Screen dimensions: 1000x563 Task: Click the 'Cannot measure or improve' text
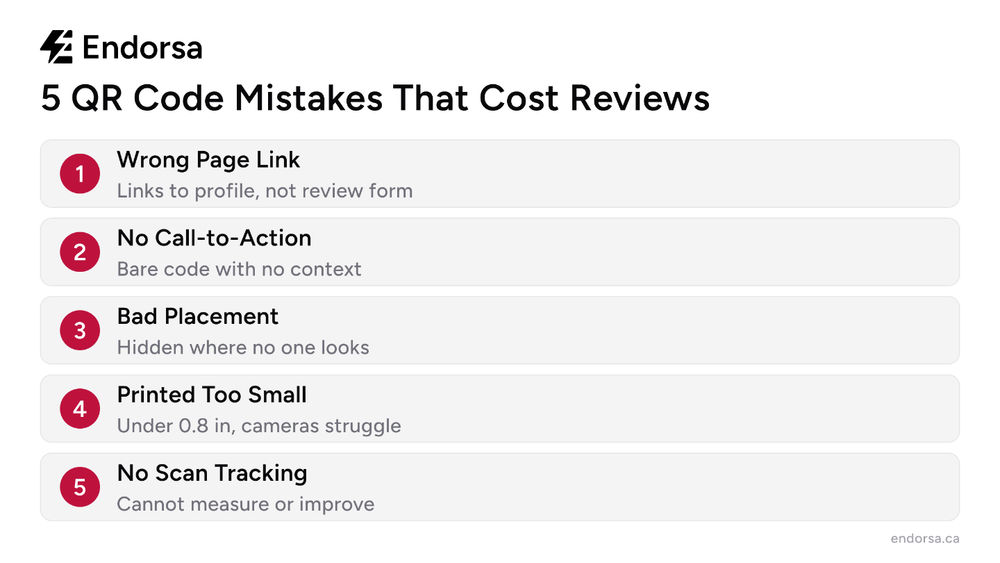246,504
